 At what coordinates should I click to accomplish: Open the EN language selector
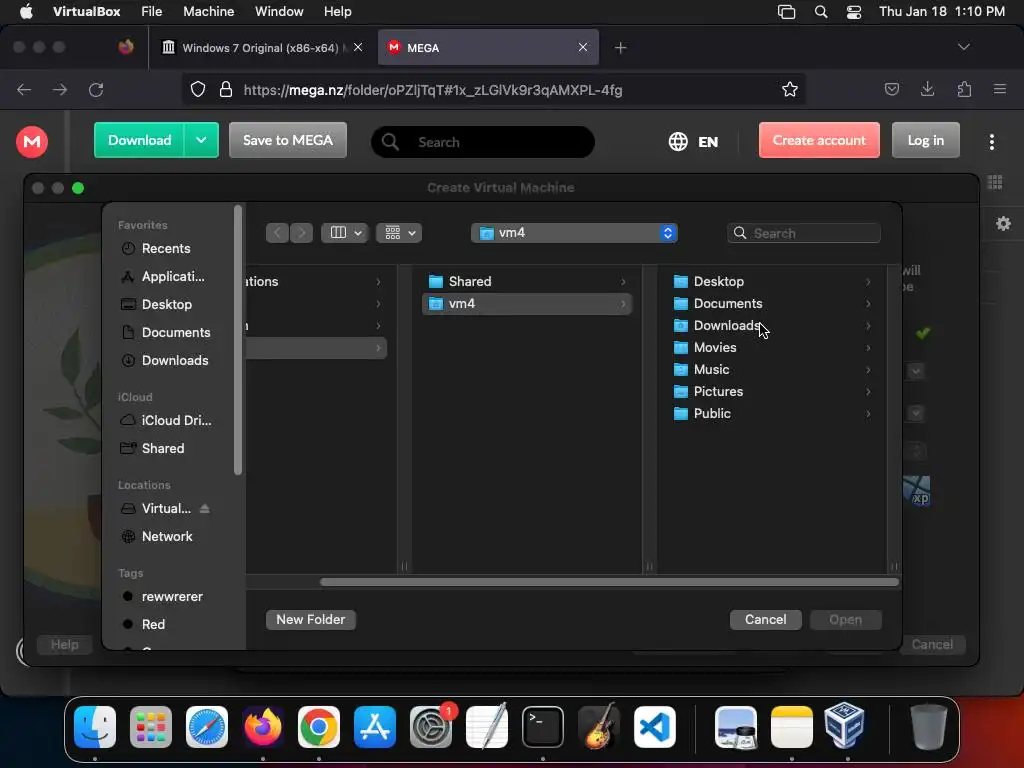tap(694, 142)
